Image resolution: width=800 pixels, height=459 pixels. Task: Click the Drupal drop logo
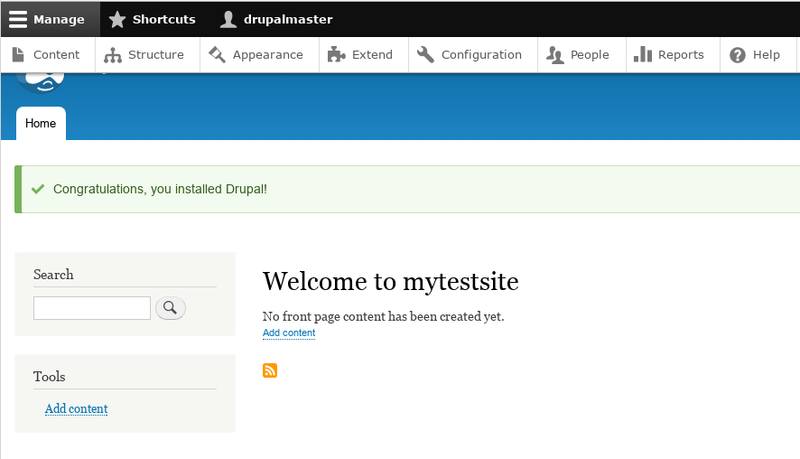coord(40,83)
